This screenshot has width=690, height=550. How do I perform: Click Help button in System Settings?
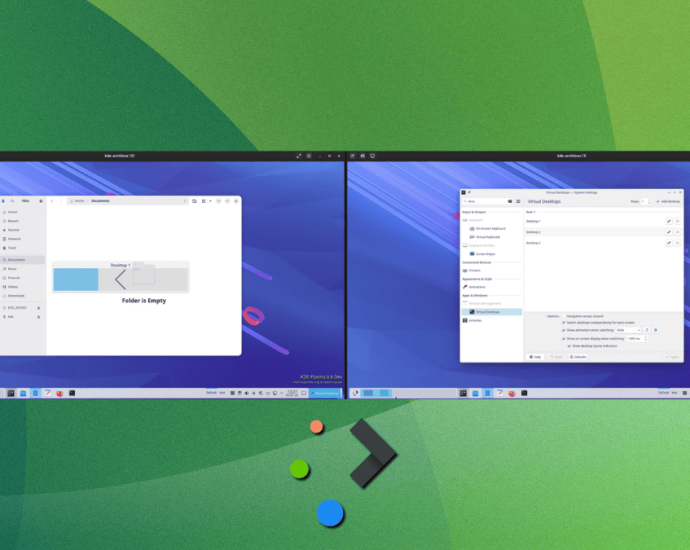[x=536, y=357]
